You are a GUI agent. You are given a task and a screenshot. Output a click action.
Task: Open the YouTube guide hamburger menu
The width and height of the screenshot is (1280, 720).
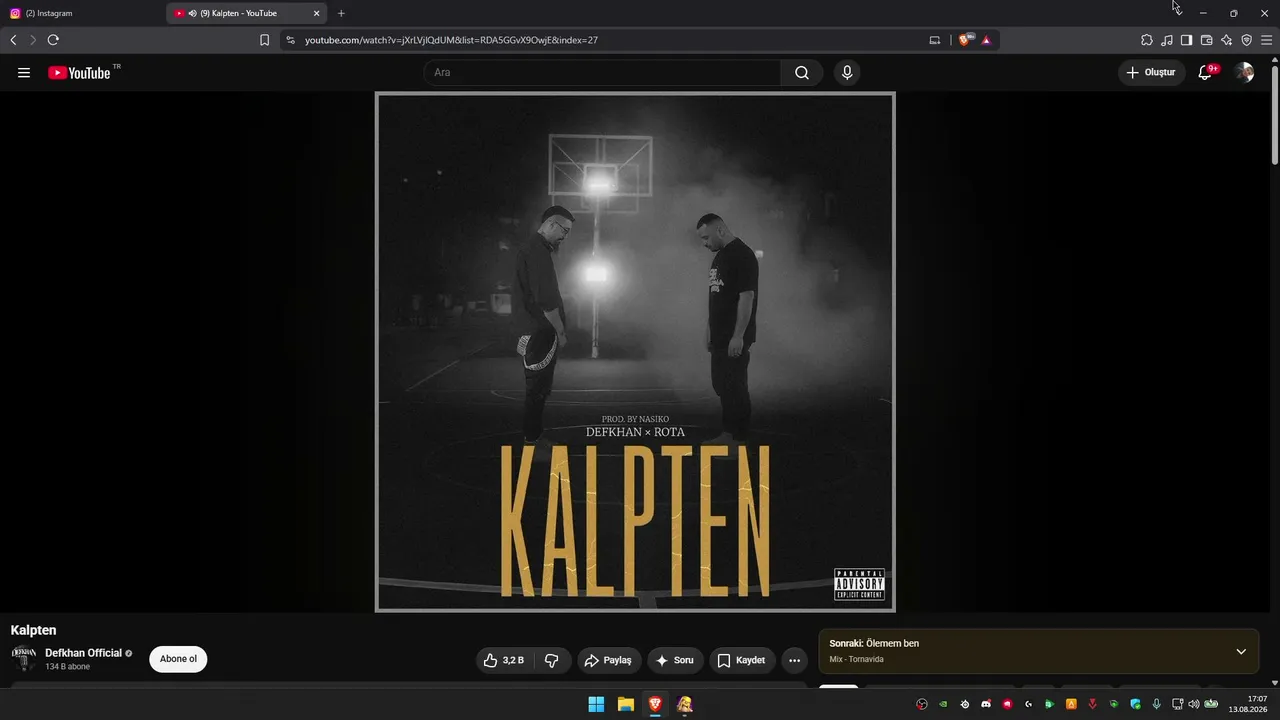24,73
